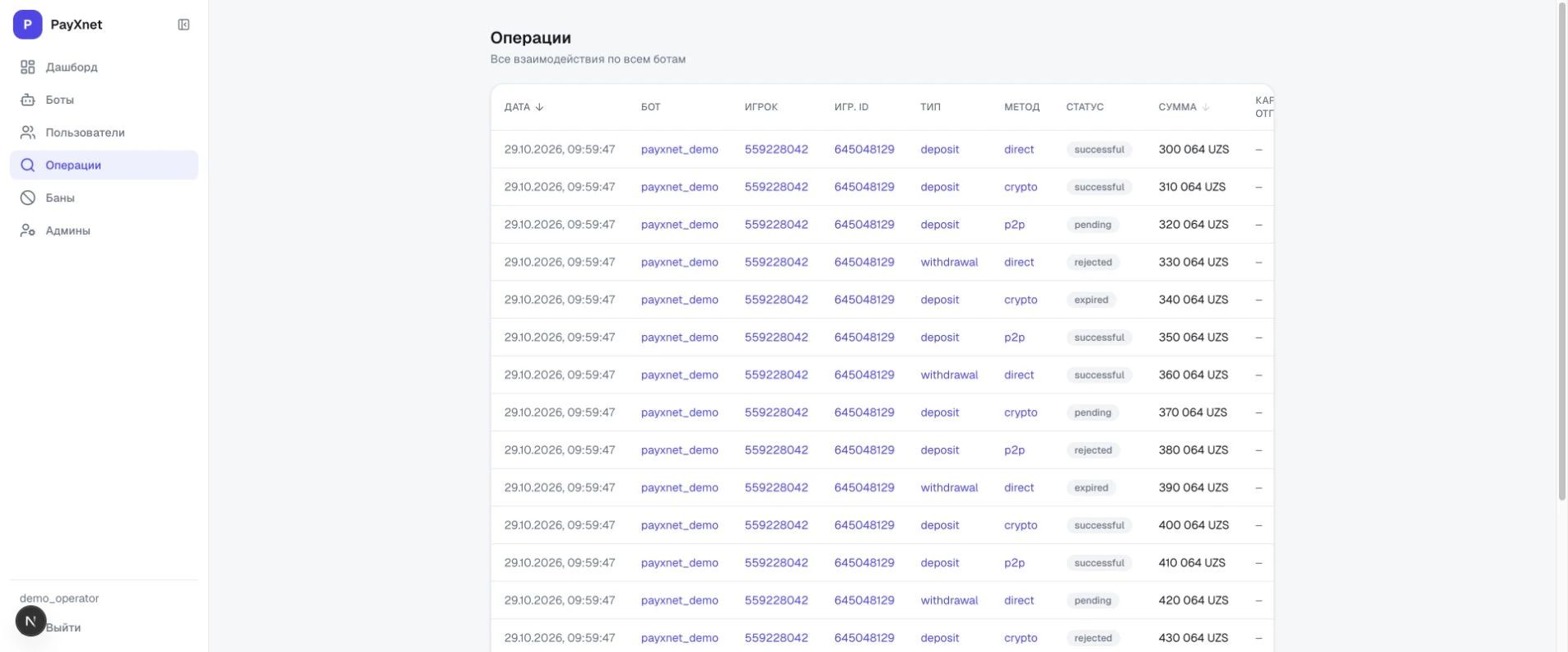Click the Дашборд grid icon

click(28, 67)
